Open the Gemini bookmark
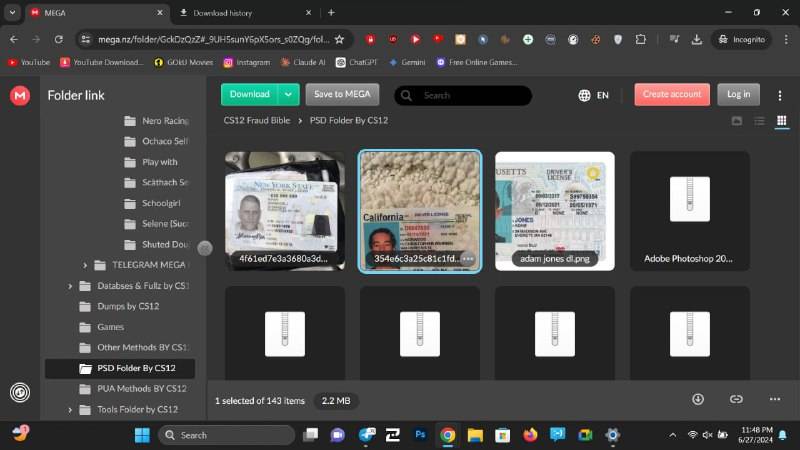The image size is (800, 450). (x=407, y=62)
